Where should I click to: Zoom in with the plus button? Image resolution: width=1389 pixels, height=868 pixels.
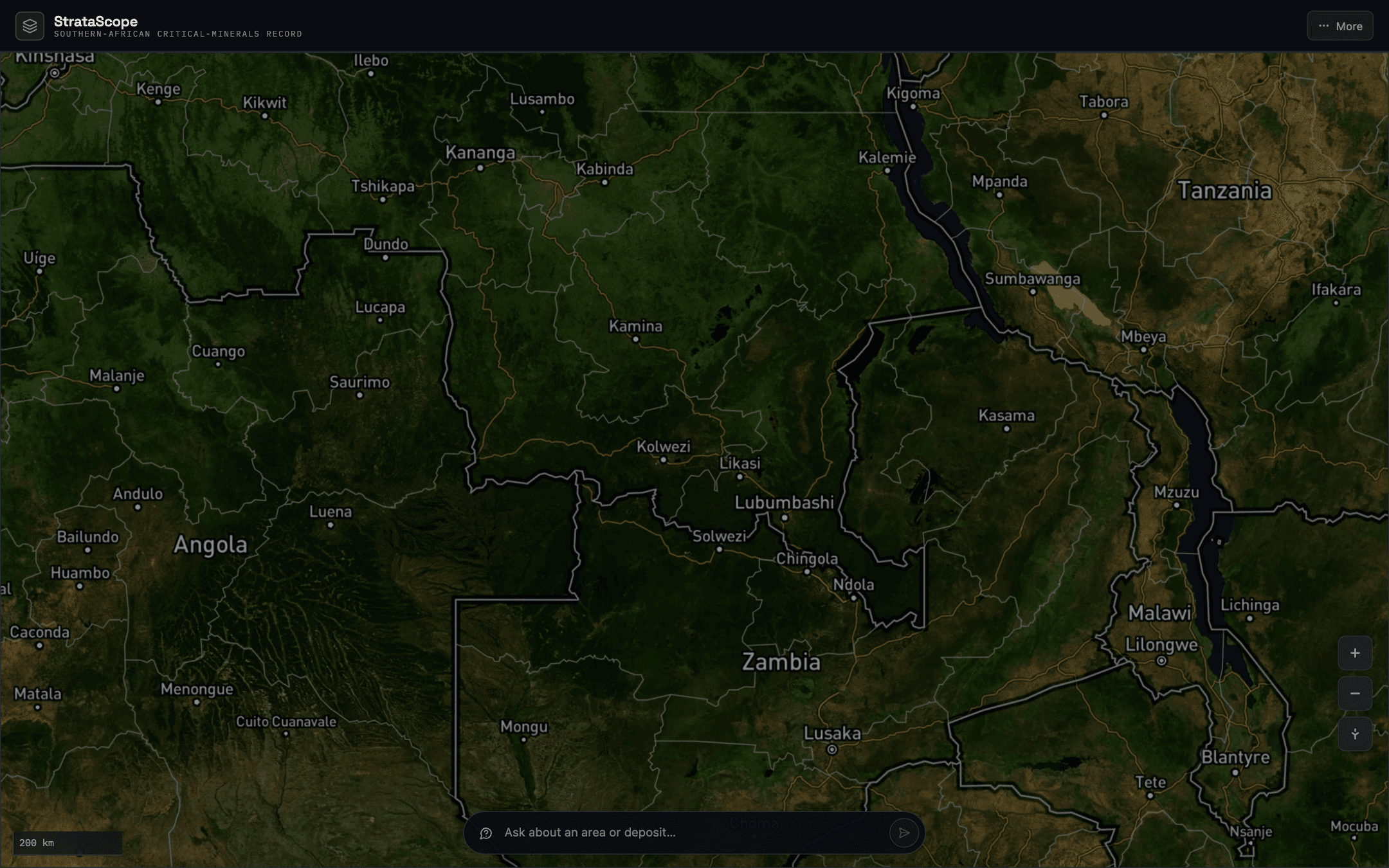point(1355,653)
